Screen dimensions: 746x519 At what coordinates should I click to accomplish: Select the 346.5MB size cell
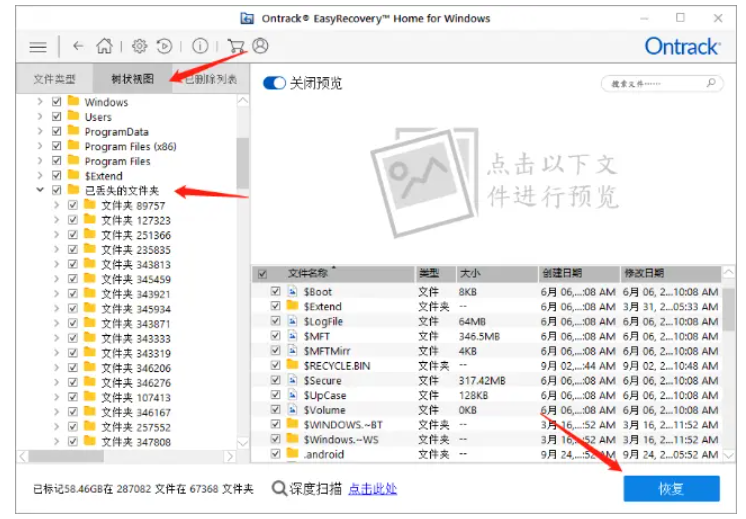pos(479,336)
